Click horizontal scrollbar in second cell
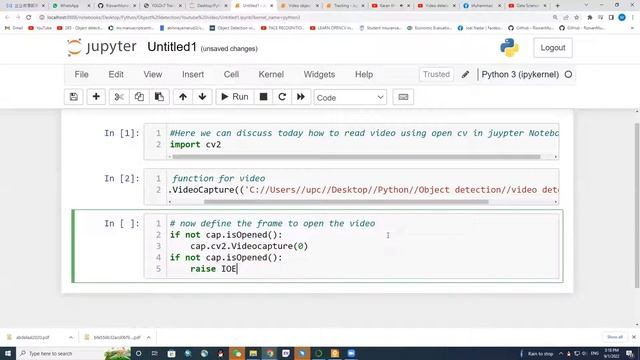The width and height of the screenshot is (640, 360). [346, 202]
